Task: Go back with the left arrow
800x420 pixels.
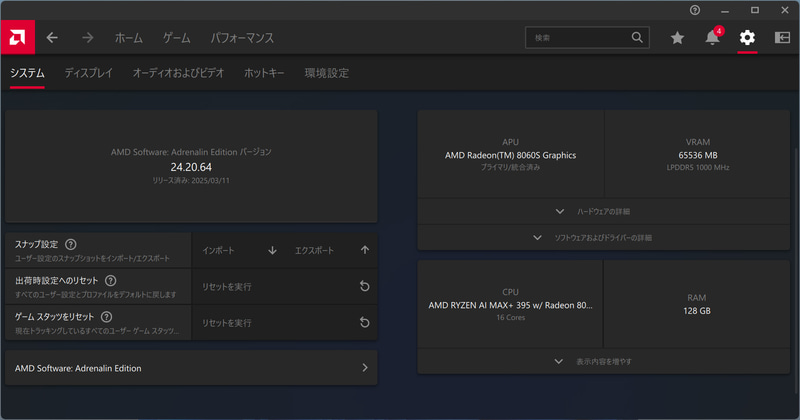Action: [x=52, y=37]
